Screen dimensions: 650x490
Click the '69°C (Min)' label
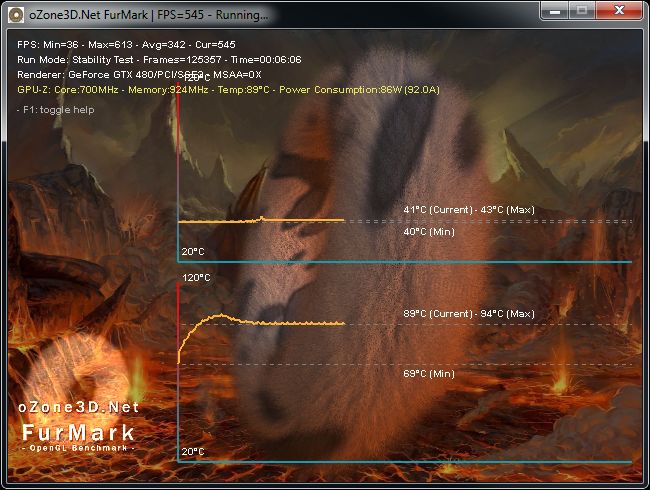pyautogui.click(x=429, y=374)
